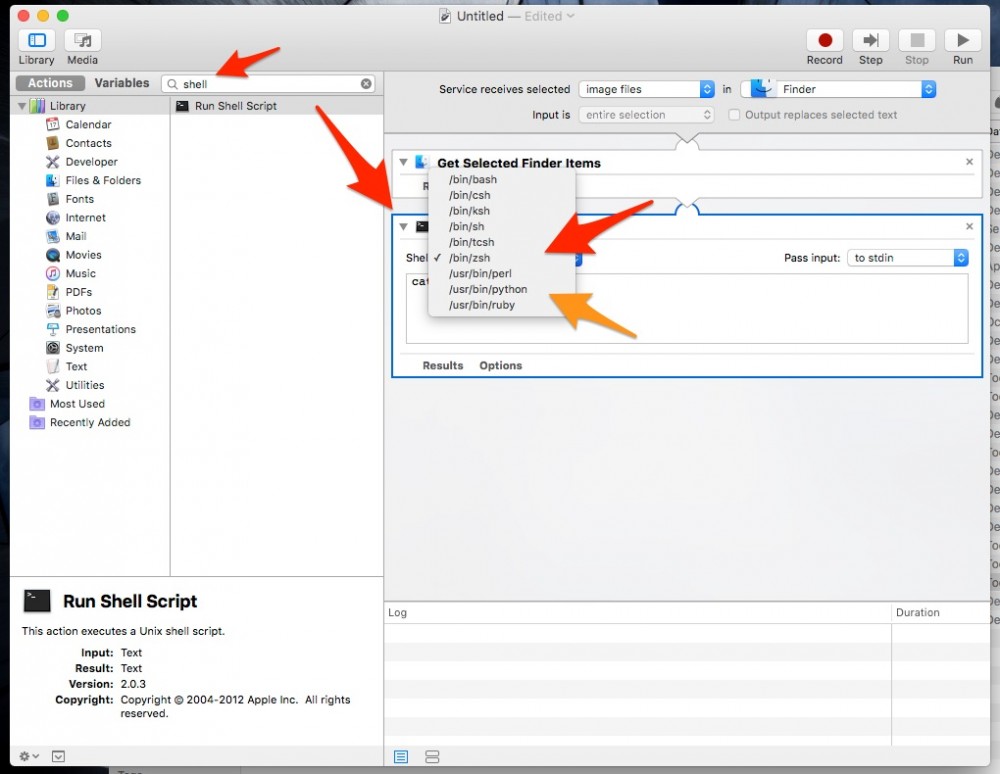Screen dimensions: 1000x774
Task: Click the Photos category icon
Action: [53, 310]
